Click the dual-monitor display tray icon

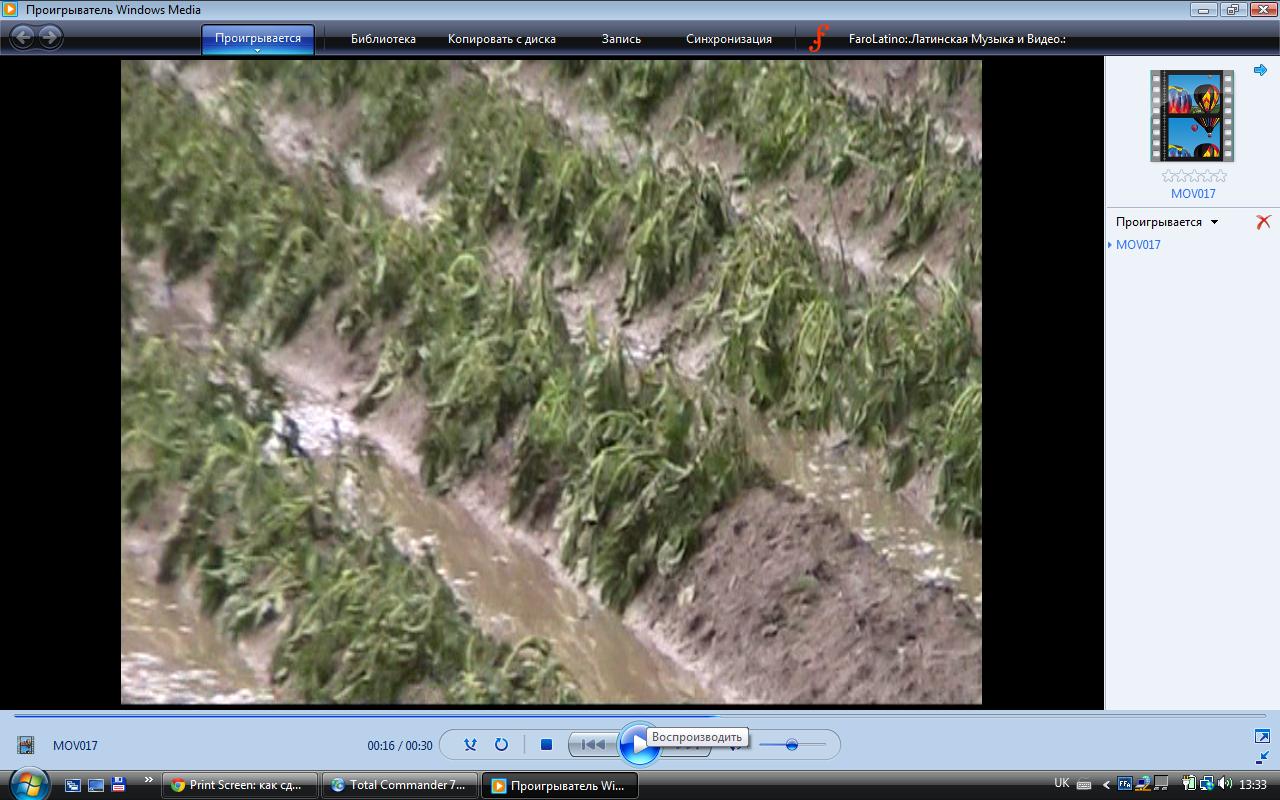point(1160,783)
